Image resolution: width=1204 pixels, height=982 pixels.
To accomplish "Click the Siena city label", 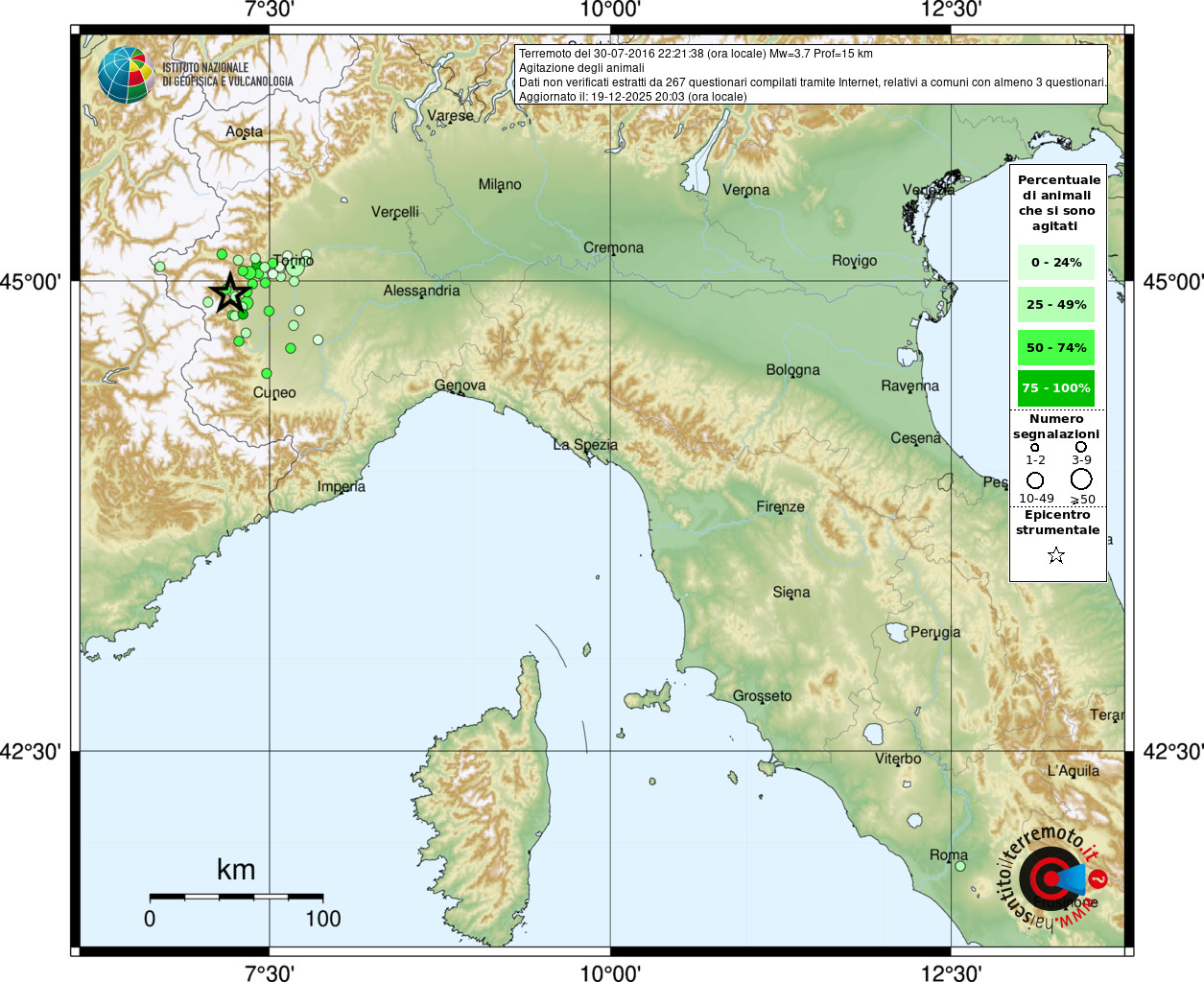I will [791, 593].
